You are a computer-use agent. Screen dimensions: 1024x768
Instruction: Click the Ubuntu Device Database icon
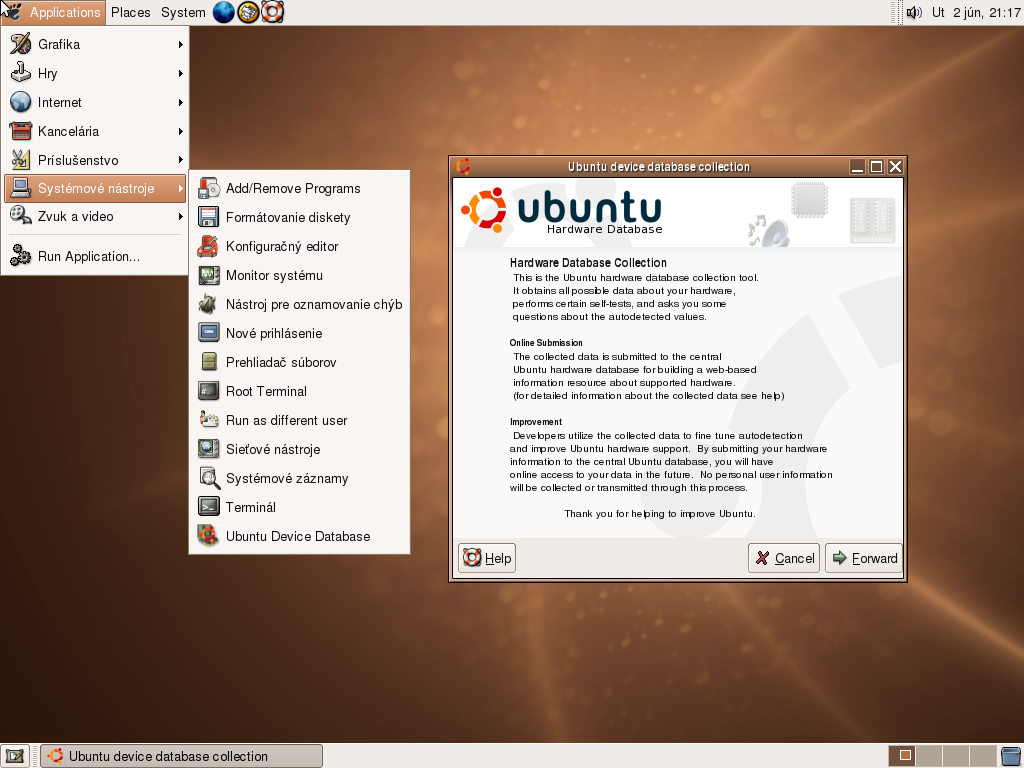[208, 536]
